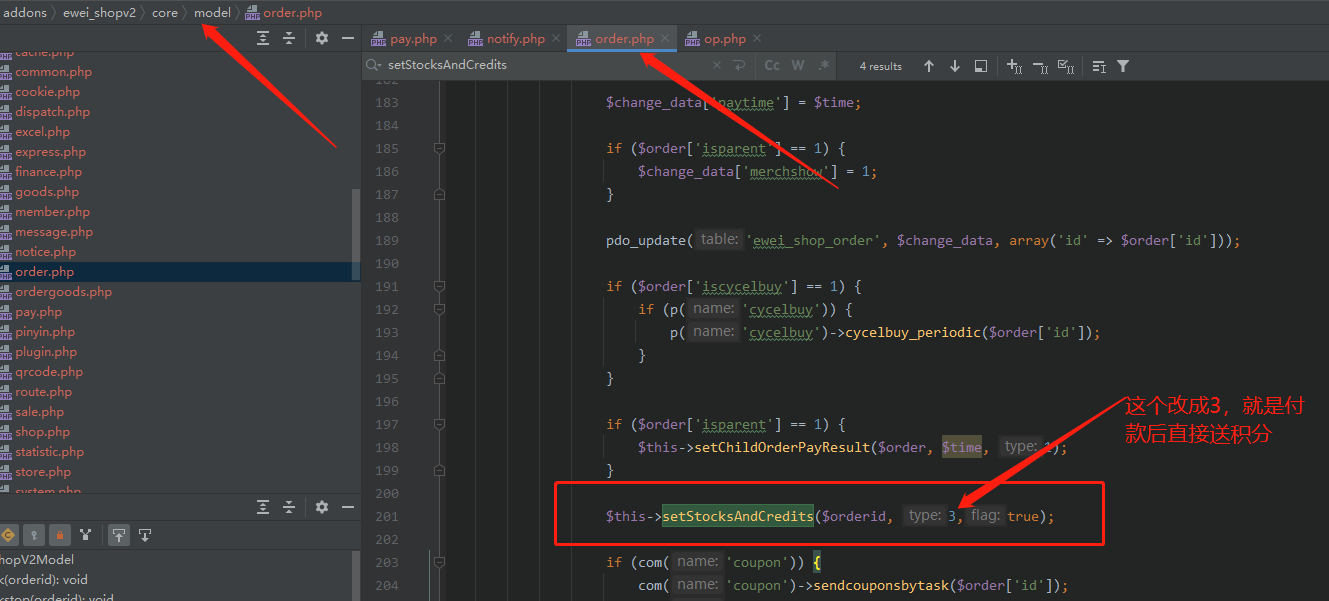1329x601 pixels.
Task: Toggle show non-public members lock filter
Action: coord(60,535)
